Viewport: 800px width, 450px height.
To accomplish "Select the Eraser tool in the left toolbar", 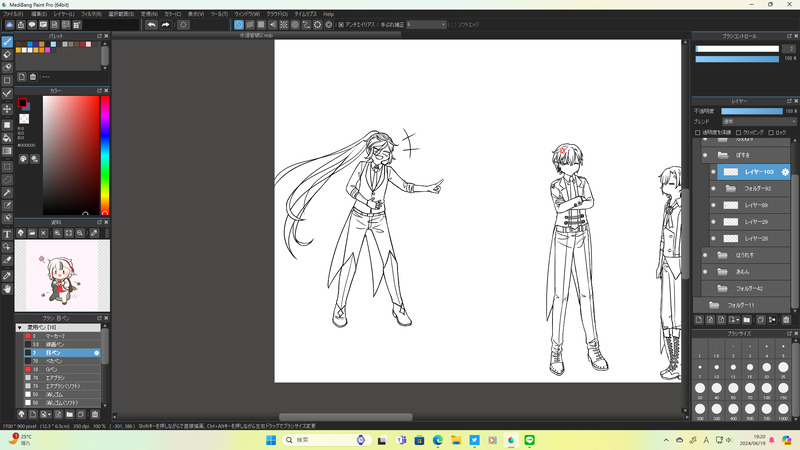I will pyautogui.click(x=7, y=55).
